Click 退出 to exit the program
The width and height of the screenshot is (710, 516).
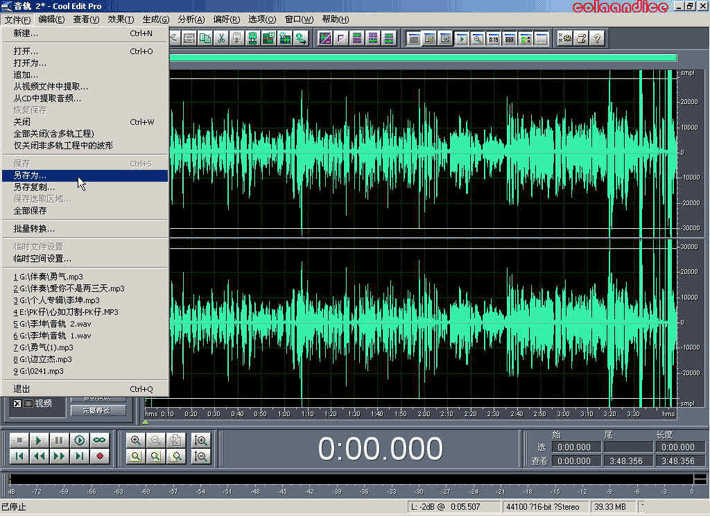22,389
